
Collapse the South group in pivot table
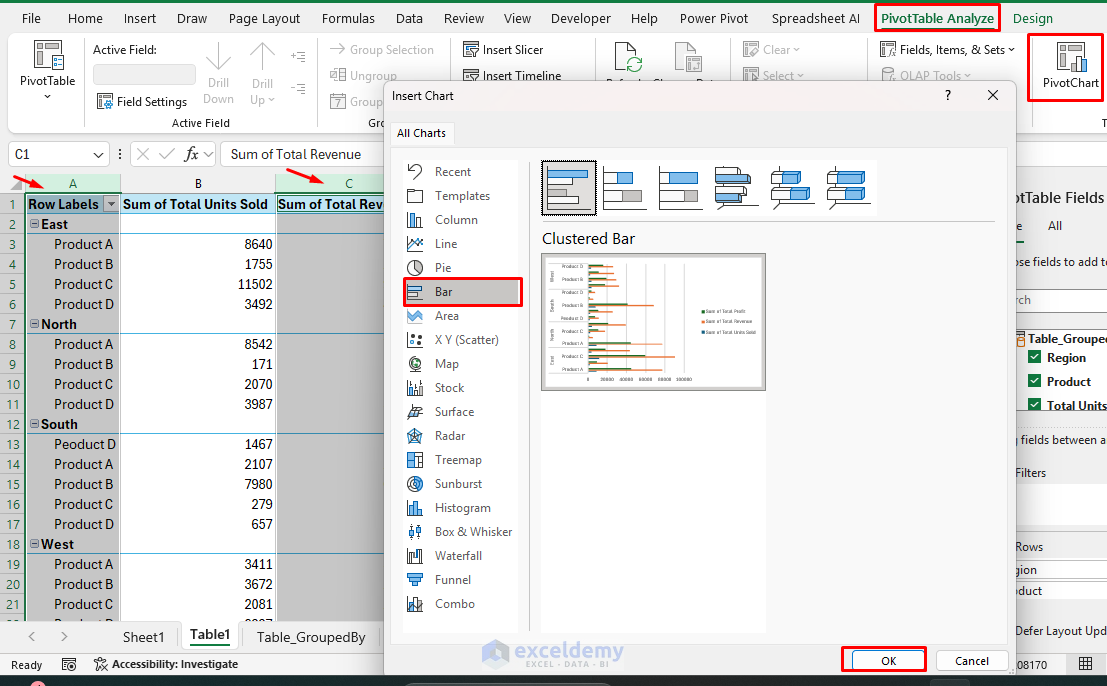34,424
